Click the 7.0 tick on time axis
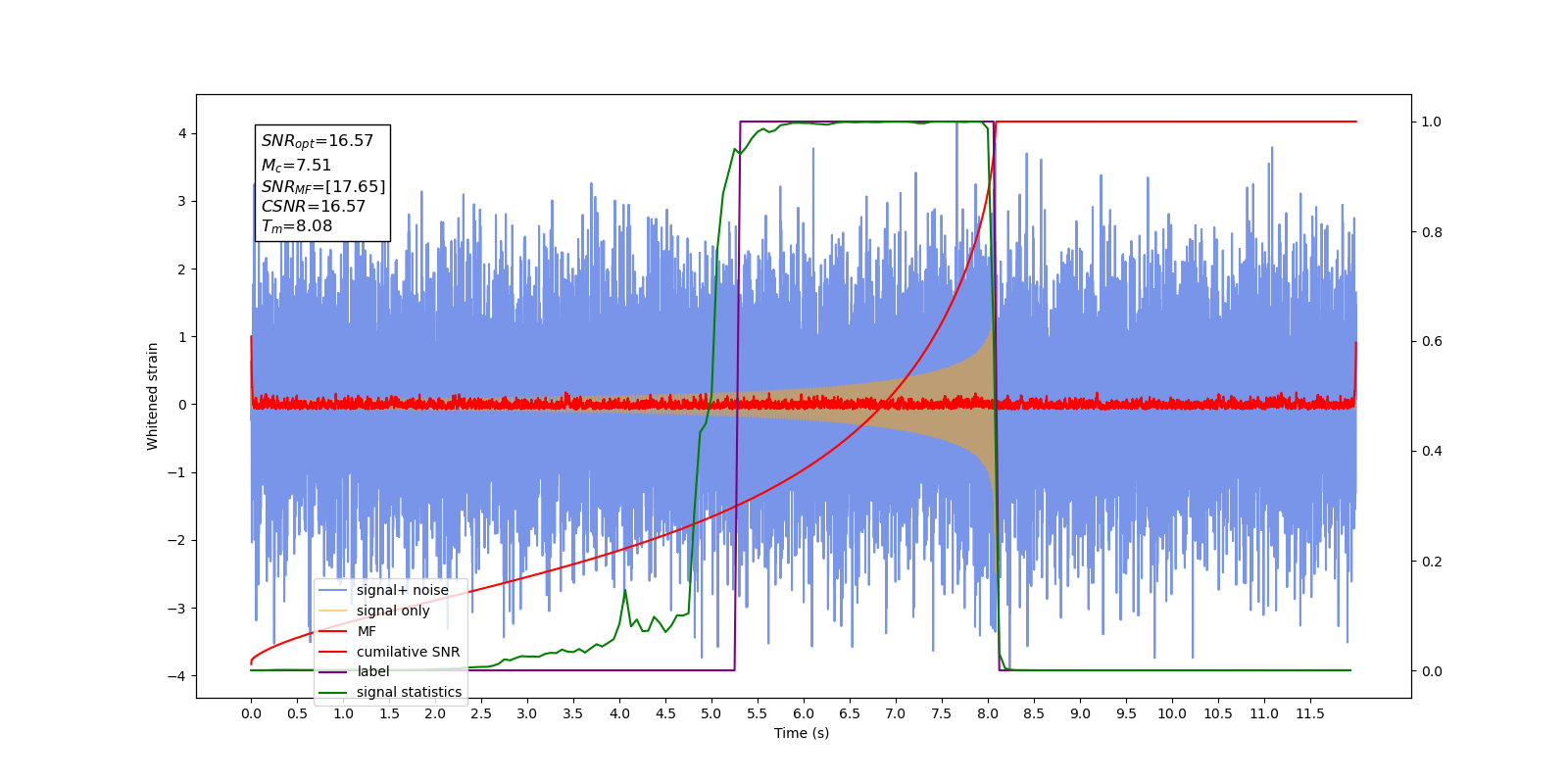 (896, 713)
